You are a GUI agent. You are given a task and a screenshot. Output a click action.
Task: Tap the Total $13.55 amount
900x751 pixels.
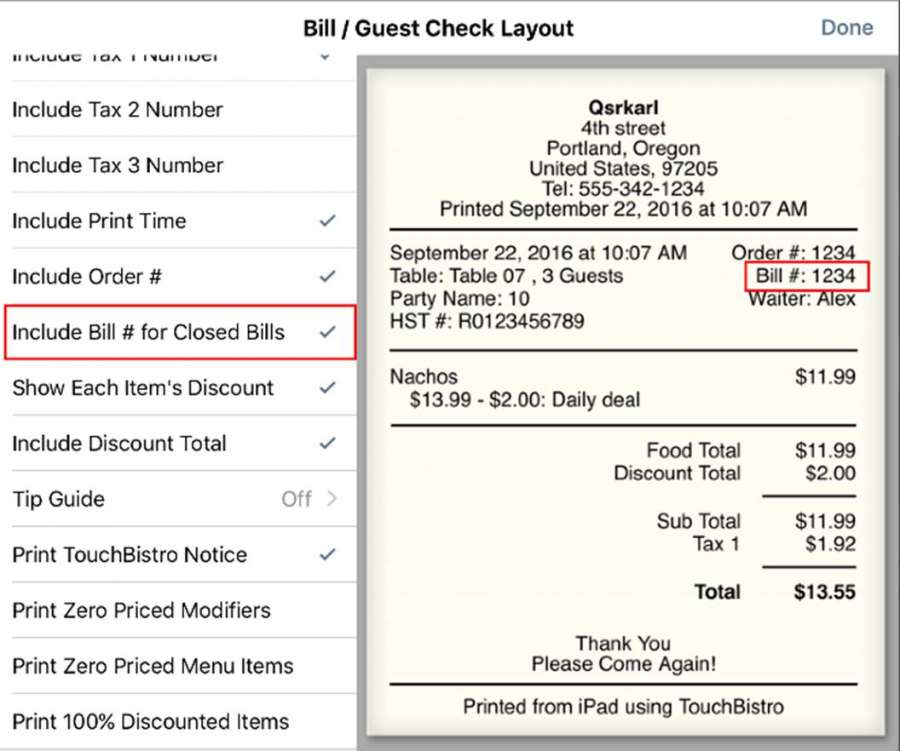pyautogui.click(x=824, y=592)
